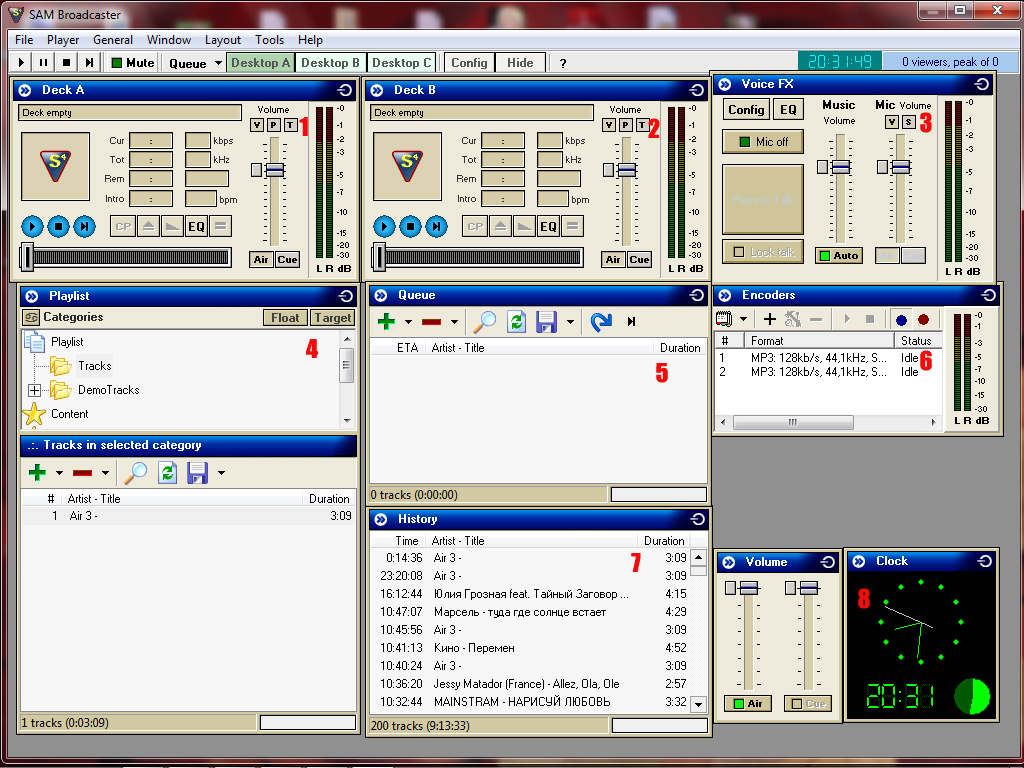
Task: Click the Config button in Voice FX
Action: [x=746, y=110]
